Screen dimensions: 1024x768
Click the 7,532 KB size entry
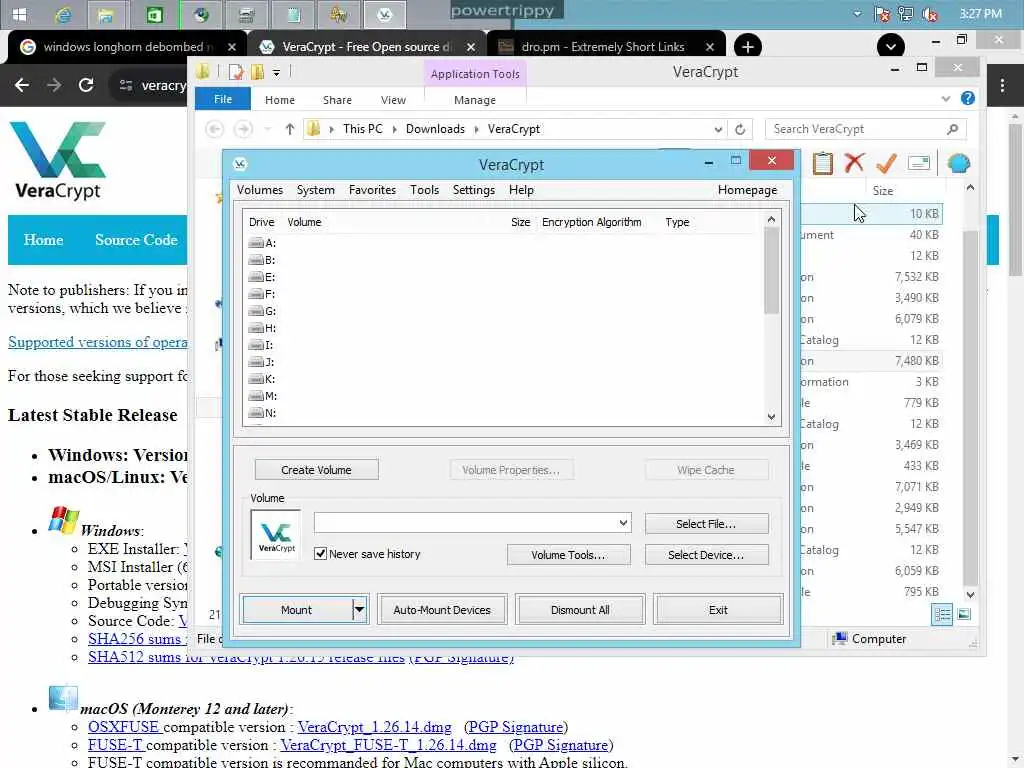(x=916, y=277)
